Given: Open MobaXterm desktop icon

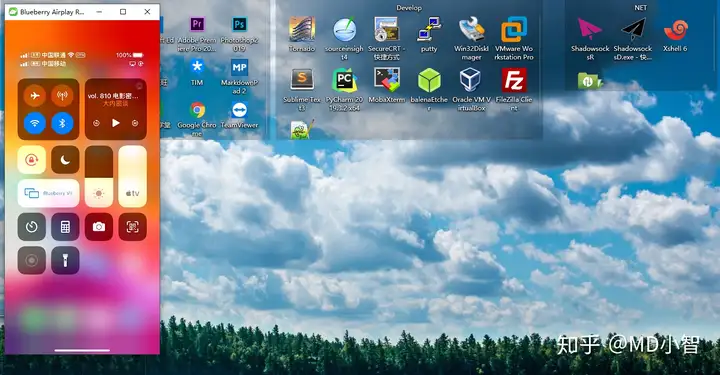Looking at the screenshot, I should [387, 85].
